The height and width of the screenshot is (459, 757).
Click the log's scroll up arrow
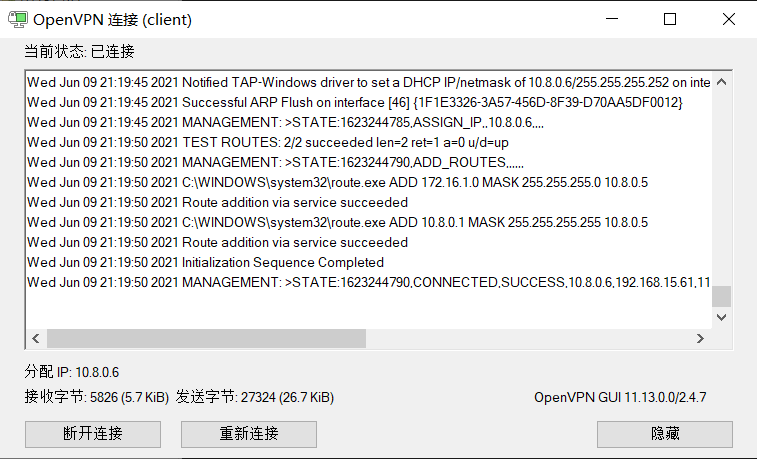[721, 82]
